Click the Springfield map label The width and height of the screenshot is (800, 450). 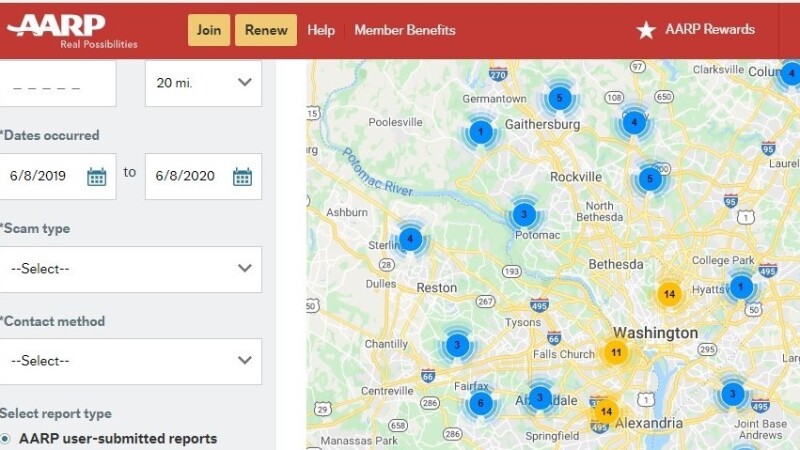[553, 436]
